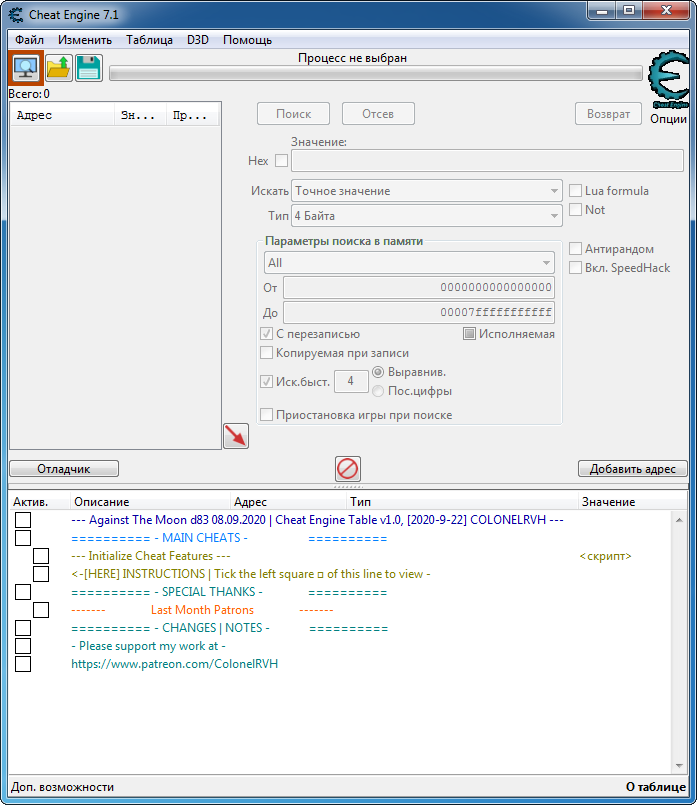Toggle the Not checkbox
697x805 pixels.
[x=575, y=209]
